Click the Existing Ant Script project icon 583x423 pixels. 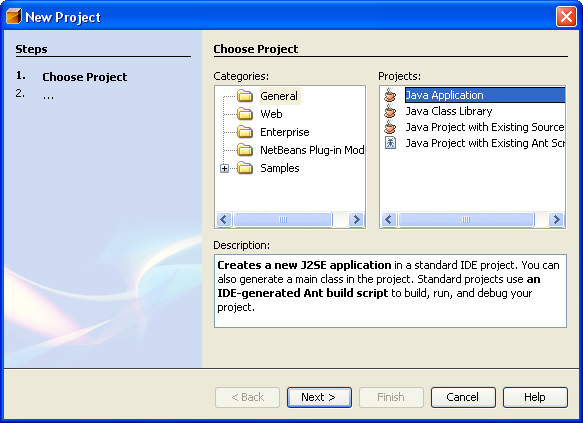coord(390,143)
